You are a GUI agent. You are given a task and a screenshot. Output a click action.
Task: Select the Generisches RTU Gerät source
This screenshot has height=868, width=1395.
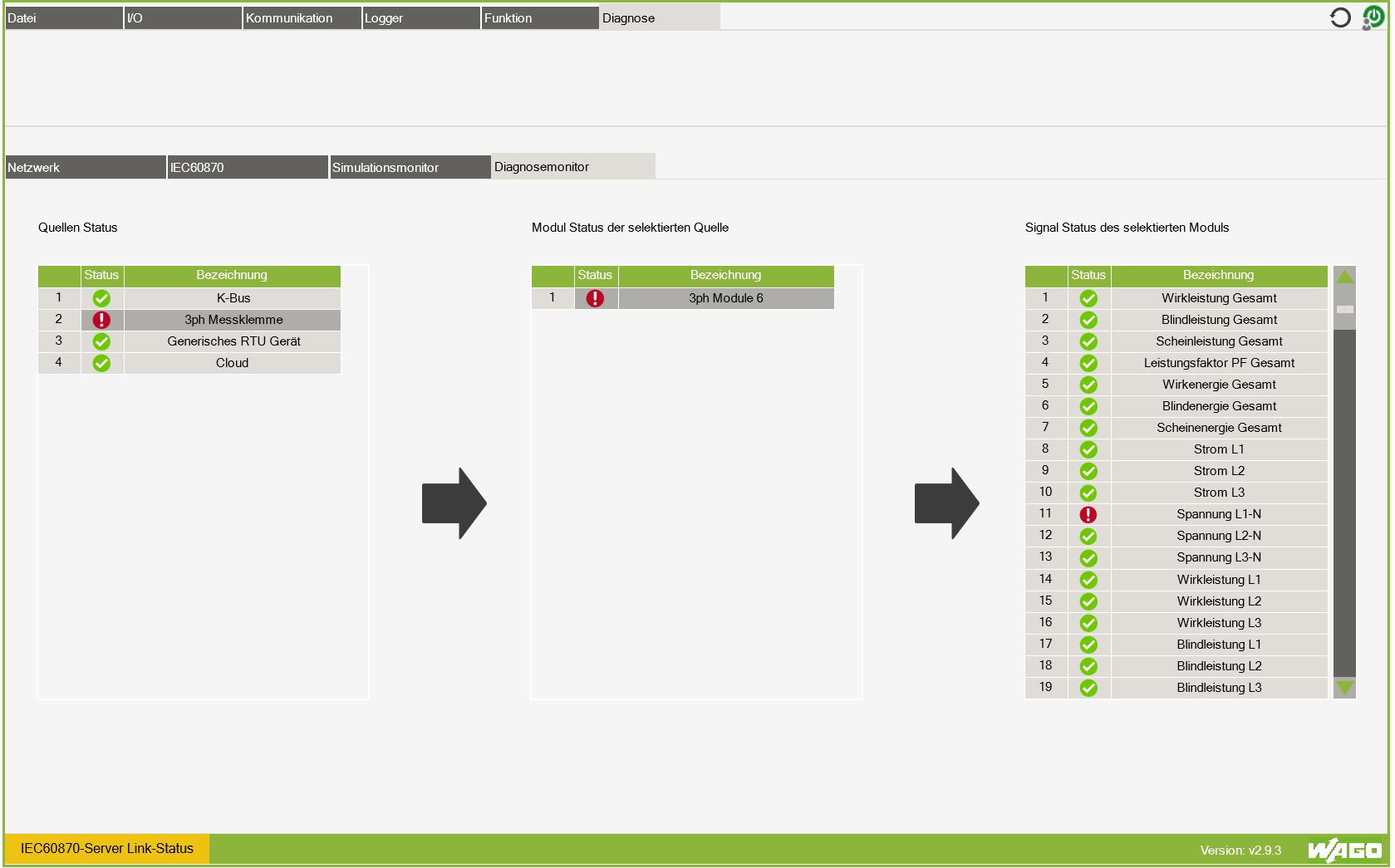pyautogui.click(x=189, y=341)
